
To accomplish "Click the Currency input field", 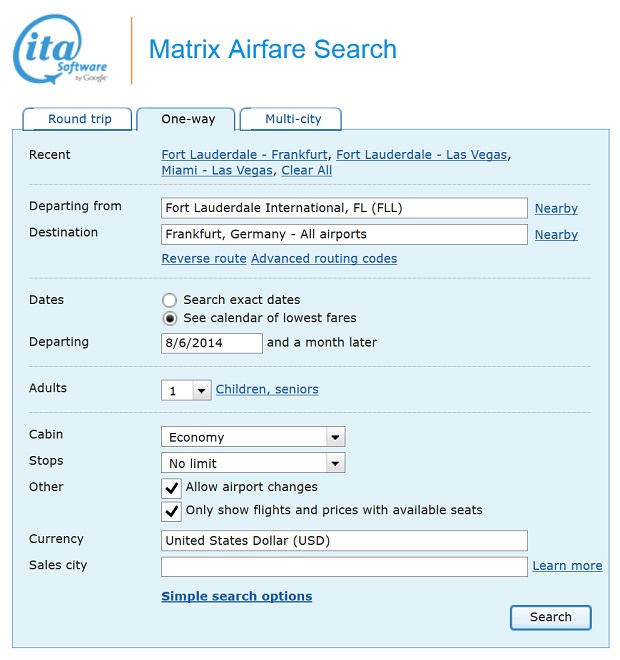I will tap(344, 540).
